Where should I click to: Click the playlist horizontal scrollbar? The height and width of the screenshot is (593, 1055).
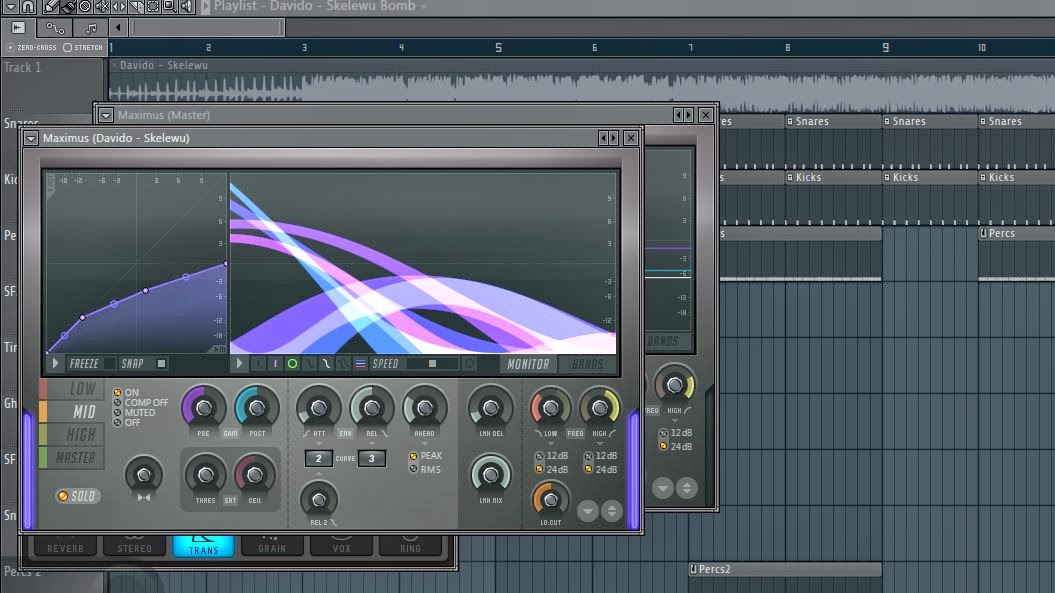click(208, 28)
